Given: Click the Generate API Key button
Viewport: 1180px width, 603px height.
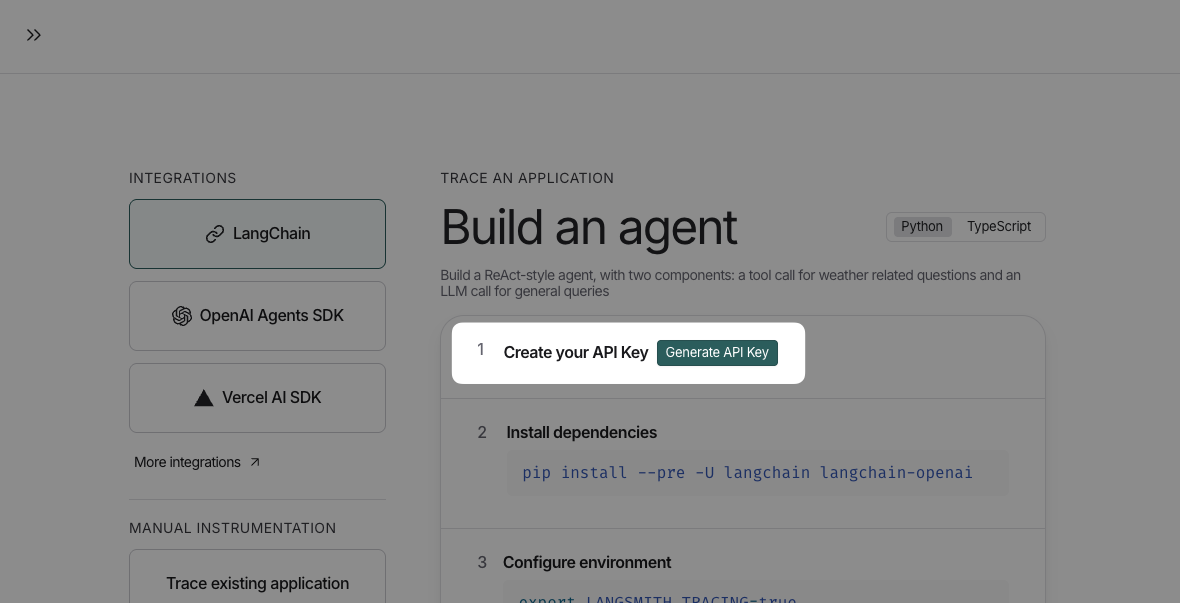Looking at the screenshot, I should 717,353.
